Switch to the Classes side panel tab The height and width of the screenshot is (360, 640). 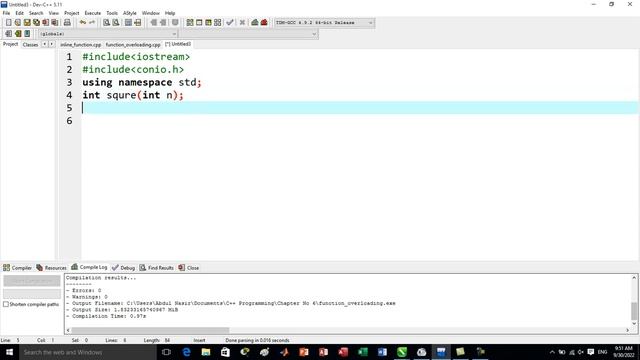(x=31, y=44)
